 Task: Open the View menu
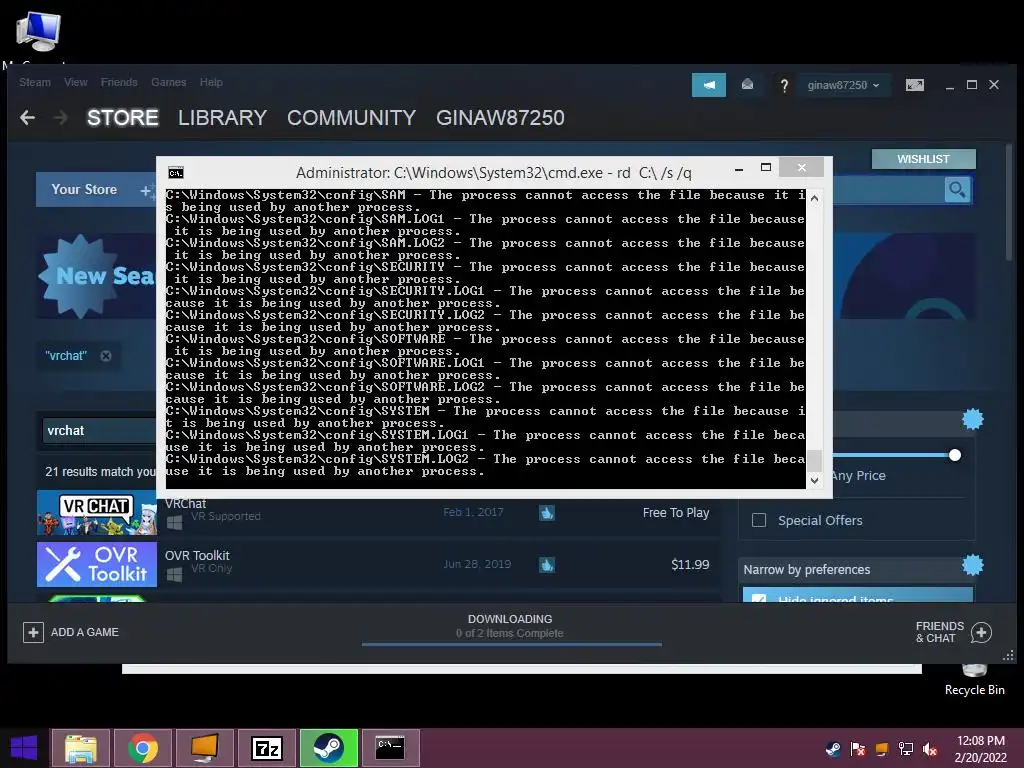coord(76,82)
